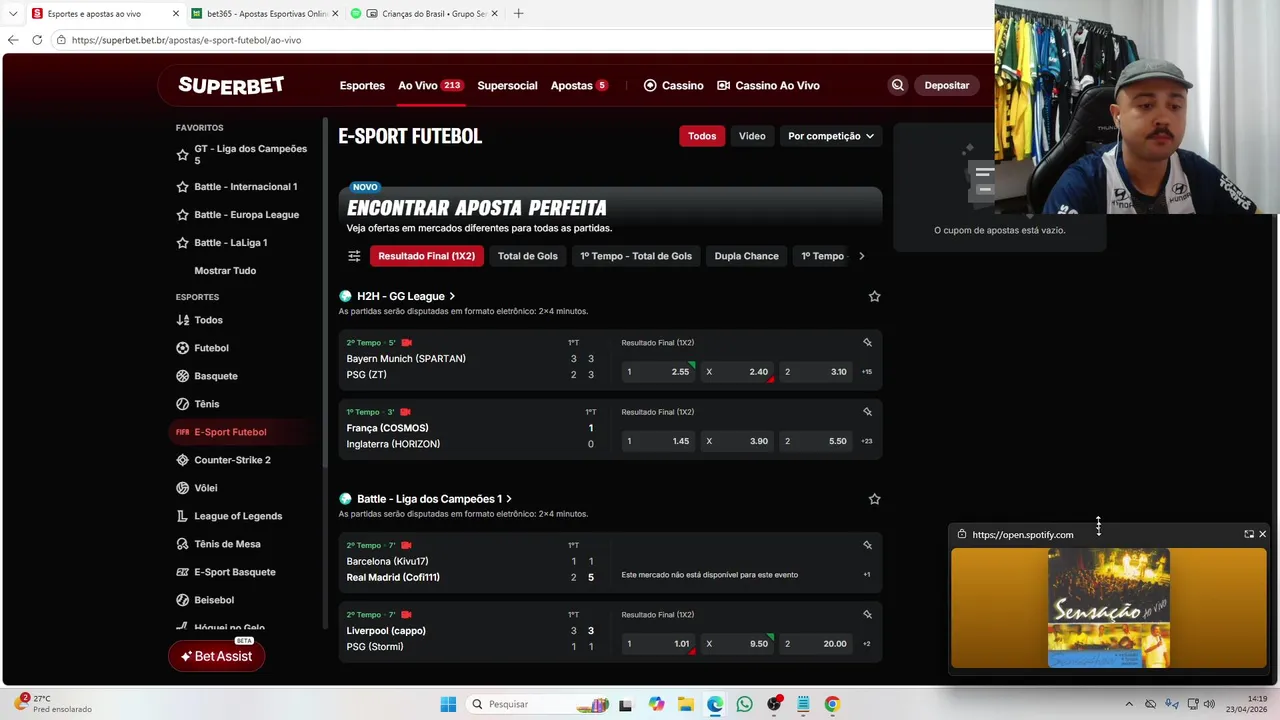This screenshot has width=1280, height=720.
Task: Show +15 more markets for Bayern match
Action: (x=867, y=372)
